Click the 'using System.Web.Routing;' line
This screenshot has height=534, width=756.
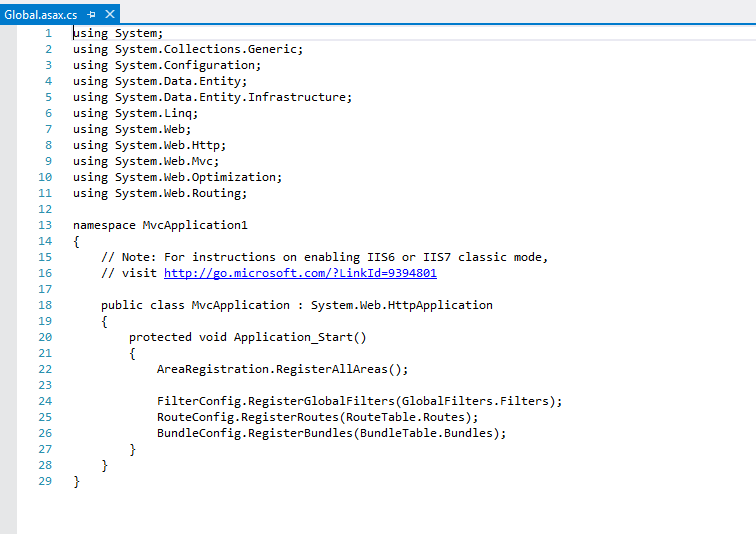(x=160, y=193)
